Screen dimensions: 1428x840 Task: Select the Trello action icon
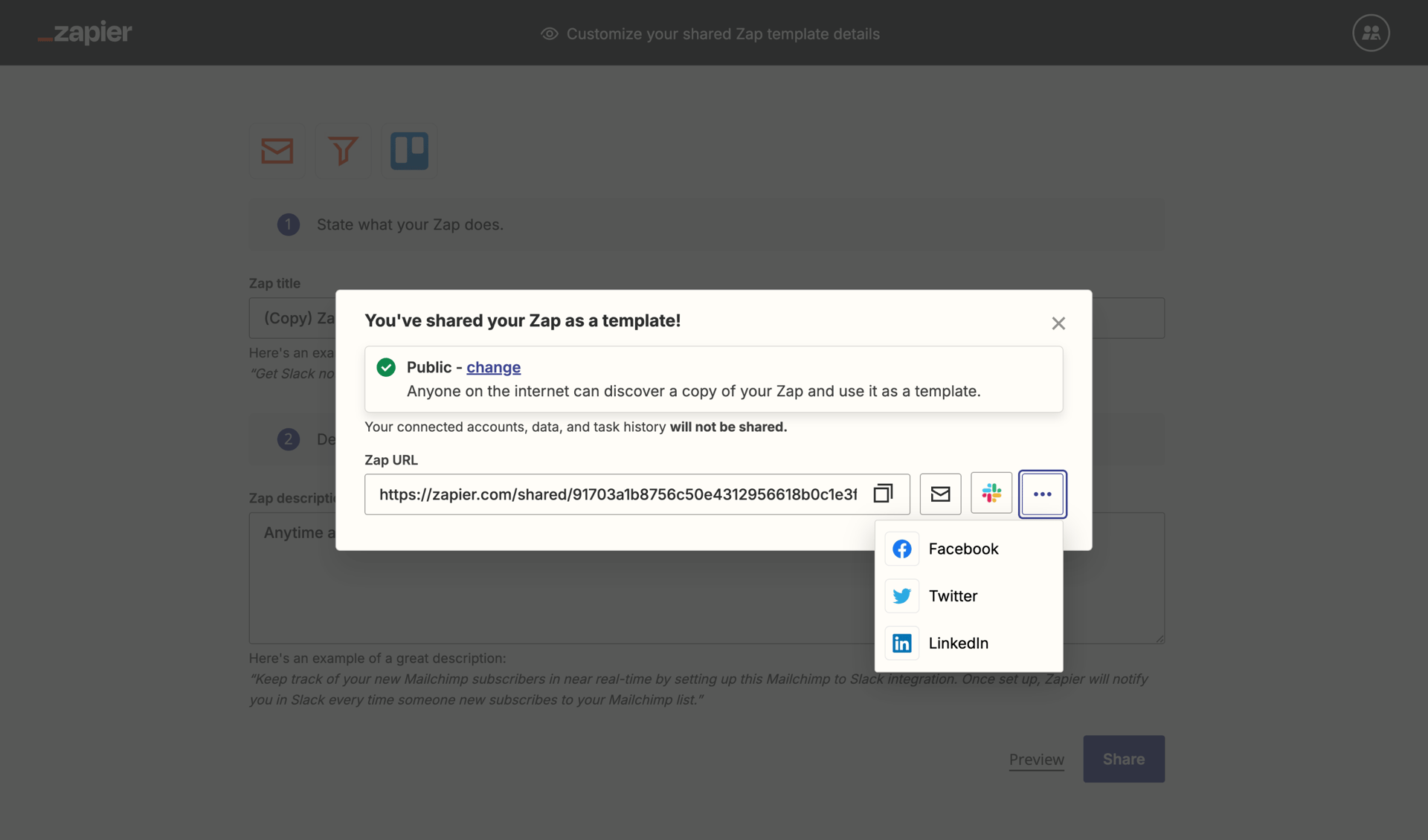pyautogui.click(x=409, y=151)
